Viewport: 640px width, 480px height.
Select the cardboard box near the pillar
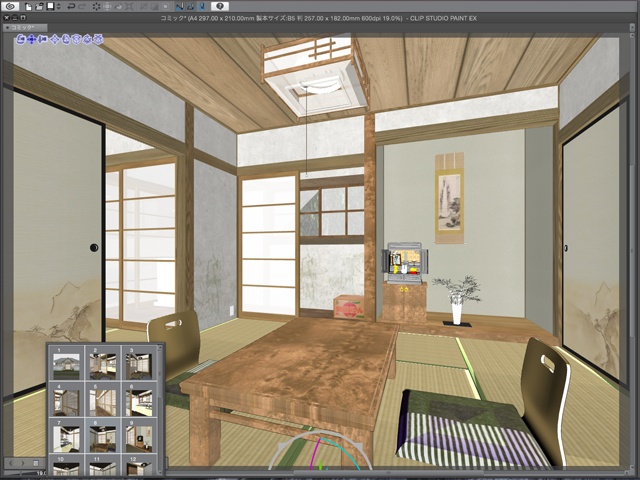click(349, 307)
